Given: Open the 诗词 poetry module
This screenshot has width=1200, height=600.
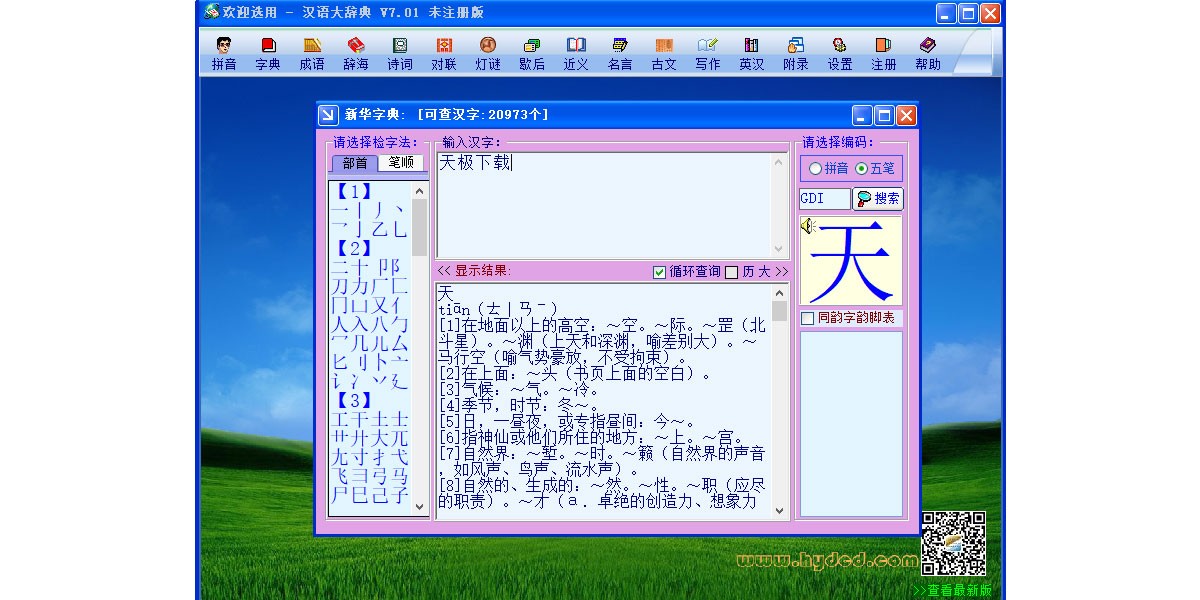Looking at the screenshot, I should [400, 54].
